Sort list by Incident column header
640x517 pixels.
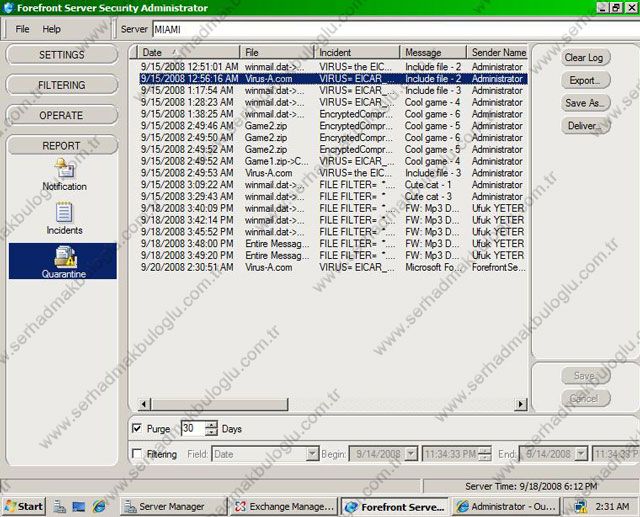(x=357, y=52)
